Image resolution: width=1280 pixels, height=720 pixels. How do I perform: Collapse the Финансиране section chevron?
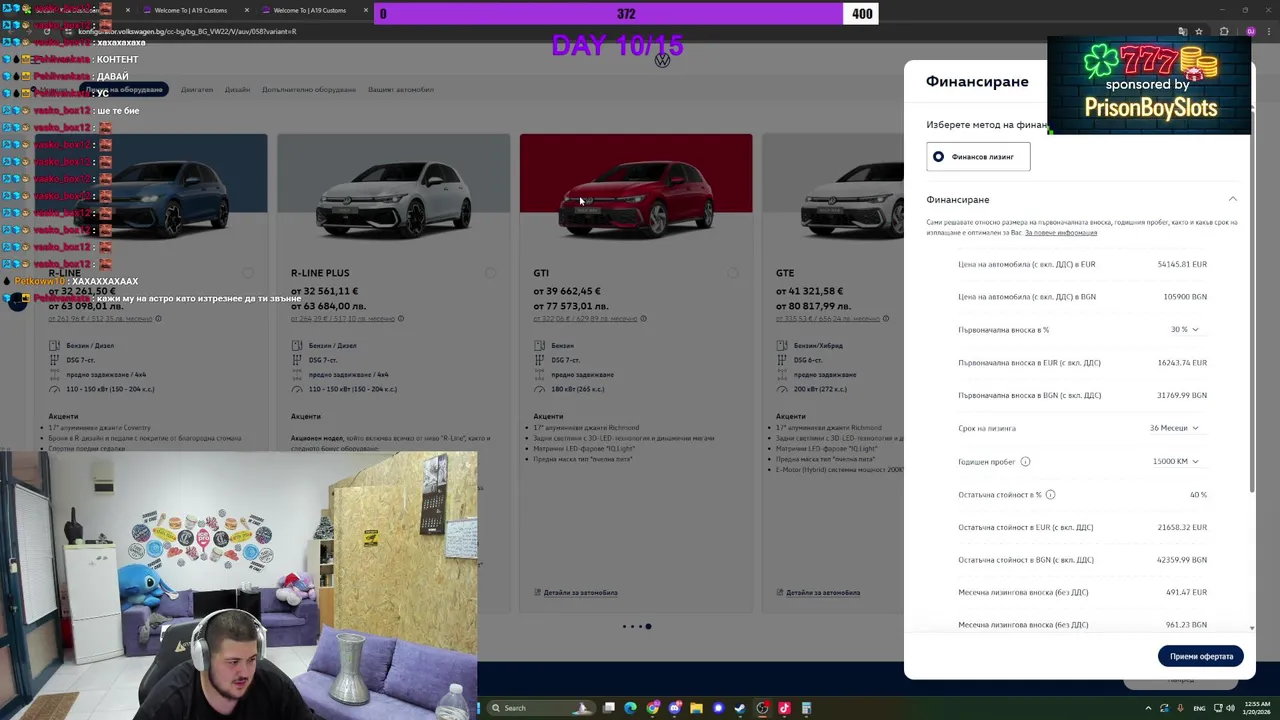click(1232, 199)
